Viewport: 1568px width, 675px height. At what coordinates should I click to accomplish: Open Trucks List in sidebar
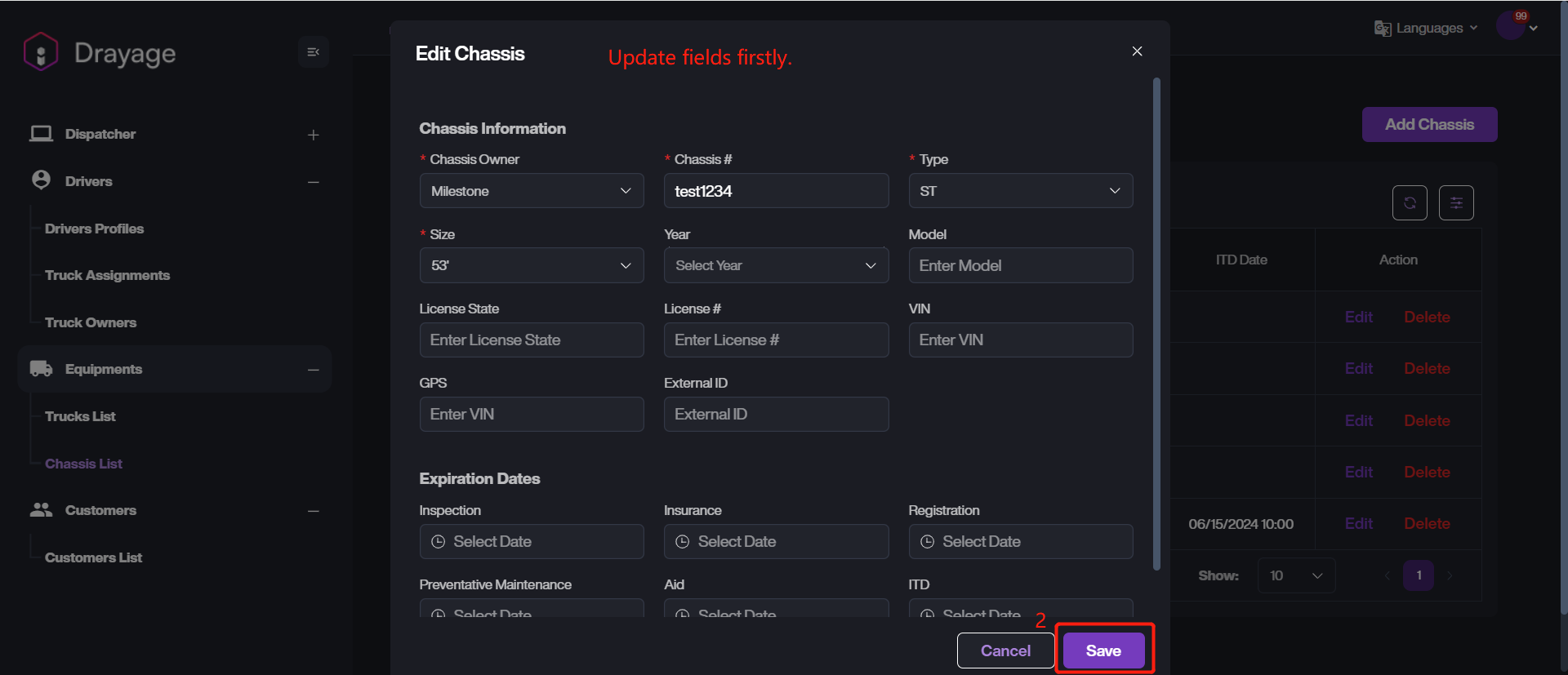tap(80, 416)
